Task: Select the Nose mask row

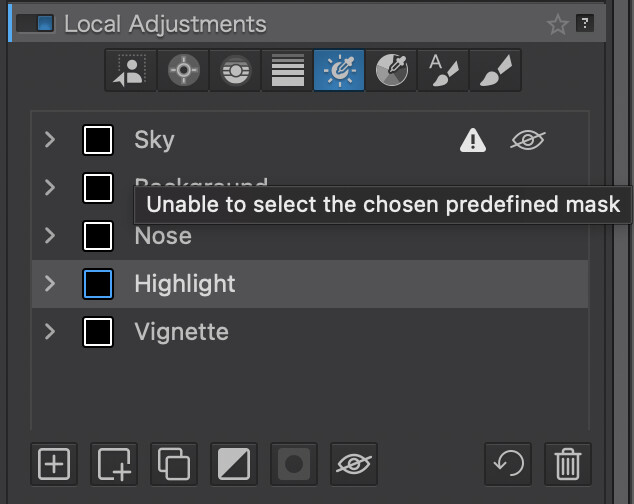Action: 300,237
